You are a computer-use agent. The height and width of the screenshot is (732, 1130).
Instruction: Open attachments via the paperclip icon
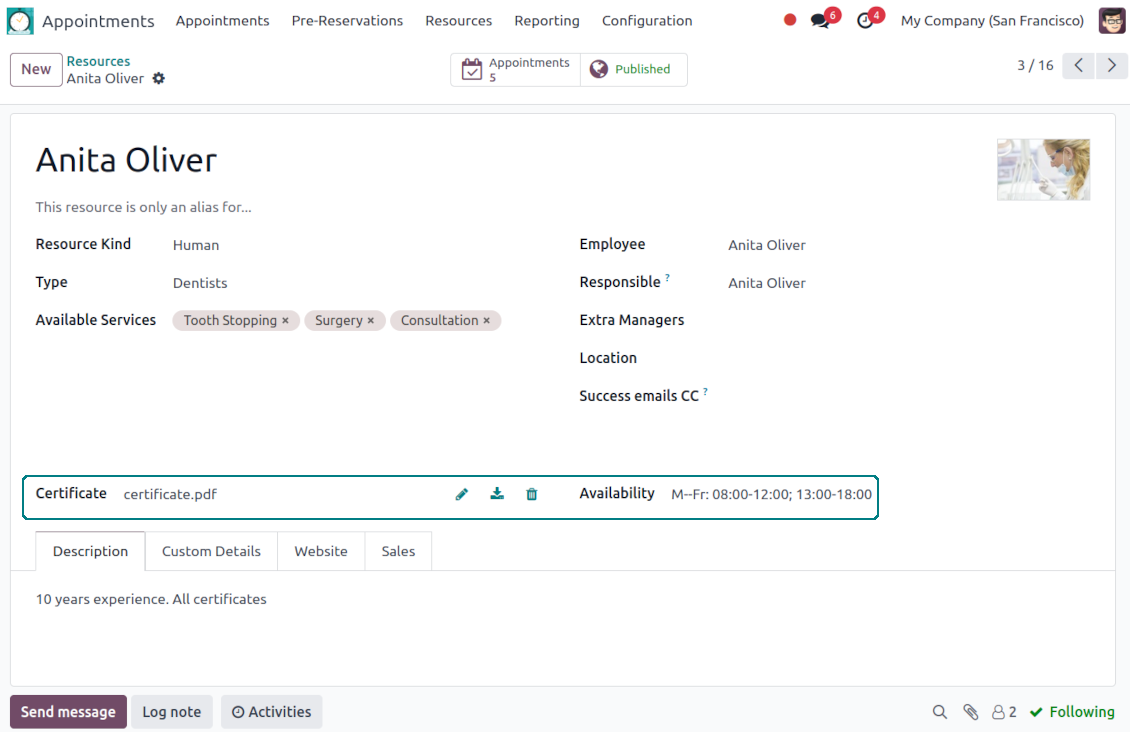tap(970, 712)
